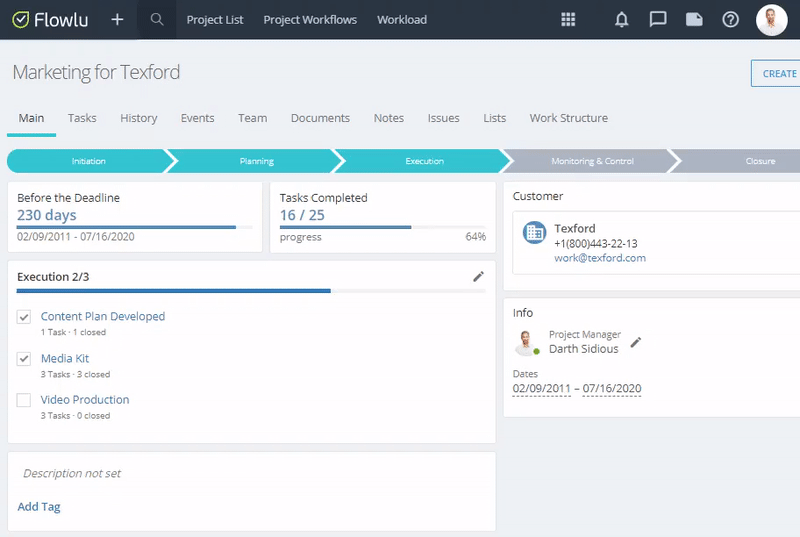Open the Work Structure tab
Image resolution: width=800 pixels, height=537 pixels.
tap(568, 118)
